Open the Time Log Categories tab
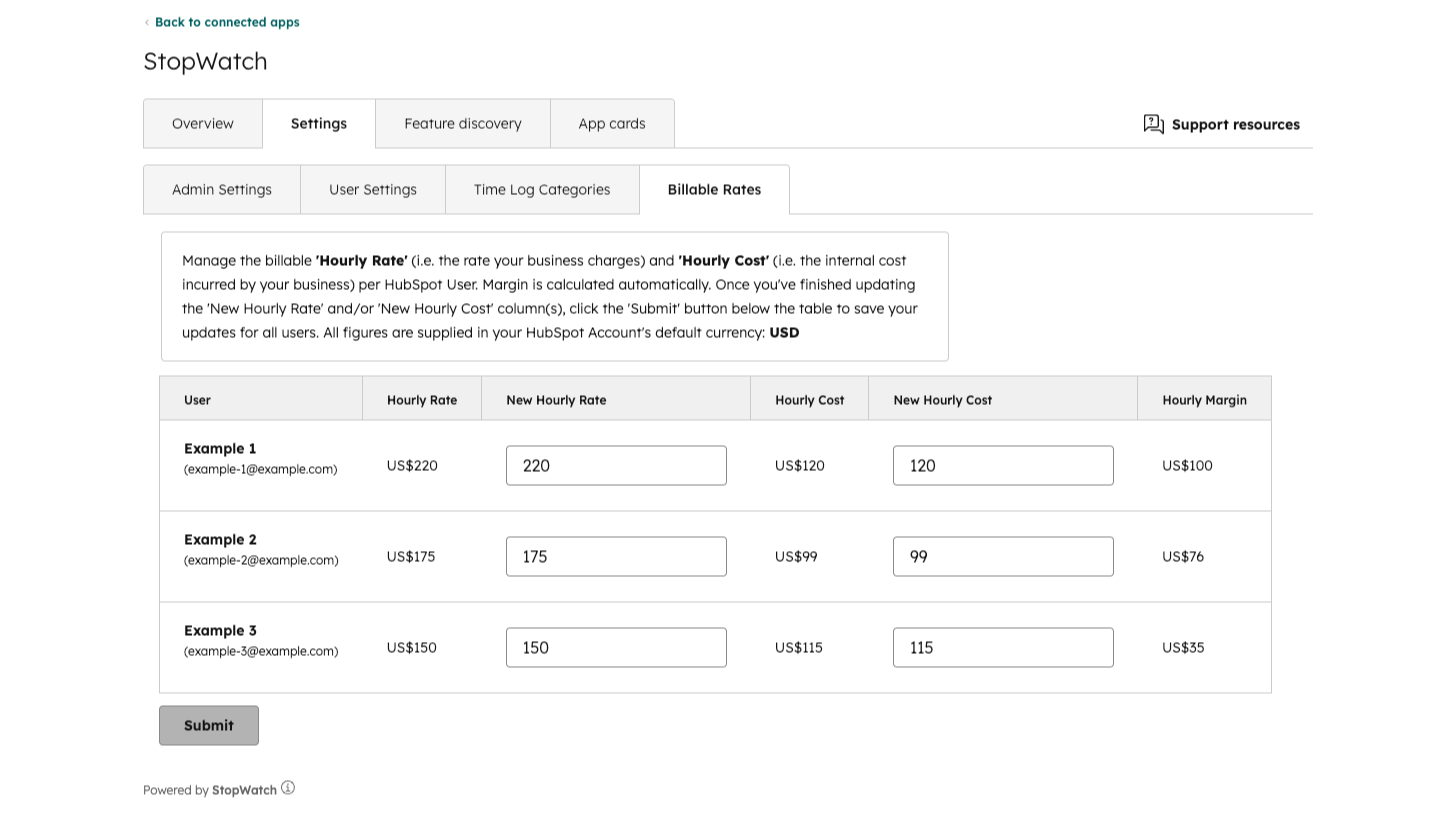The image size is (1445, 813). point(542,189)
